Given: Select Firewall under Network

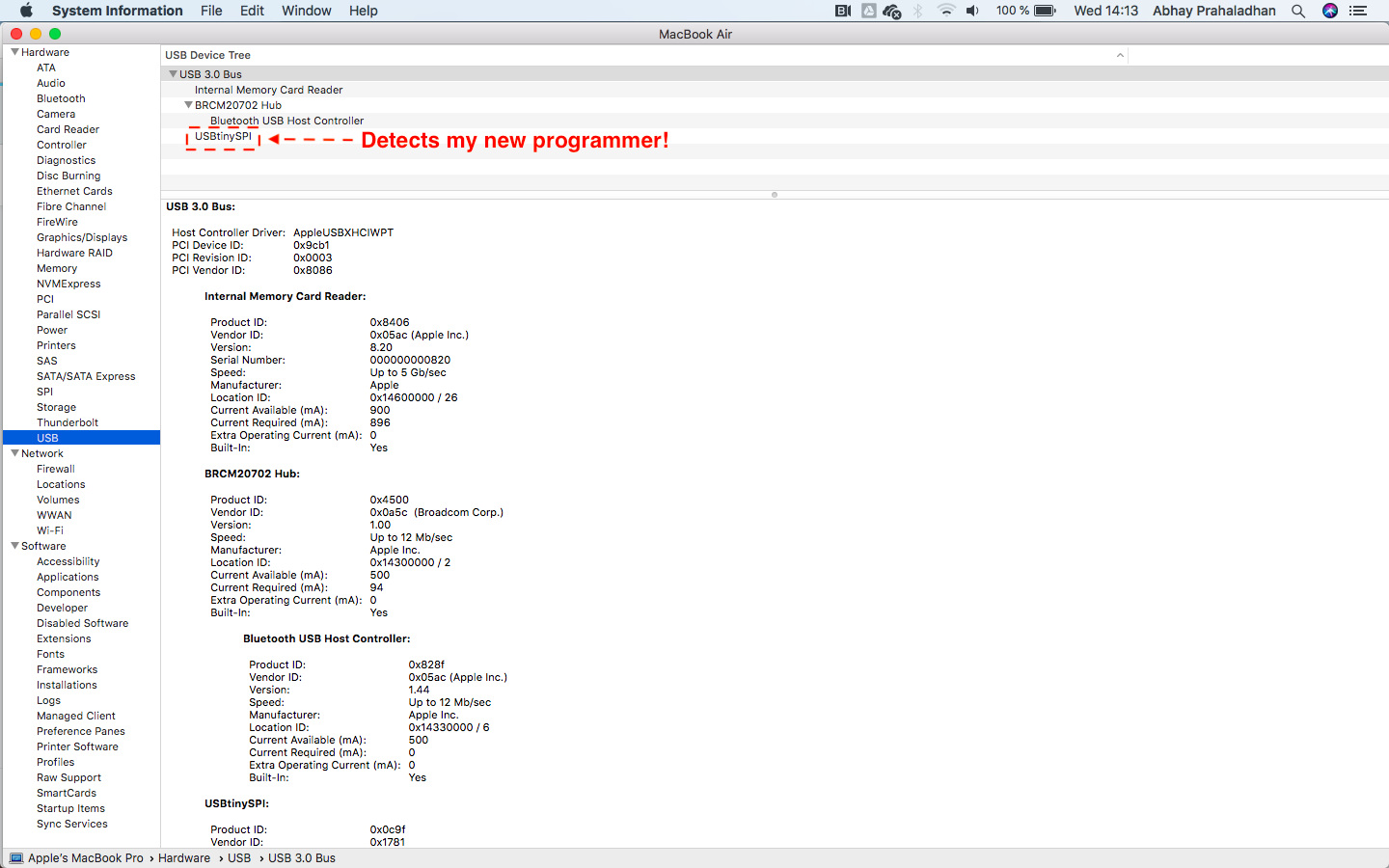Looking at the screenshot, I should coord(56,469).
